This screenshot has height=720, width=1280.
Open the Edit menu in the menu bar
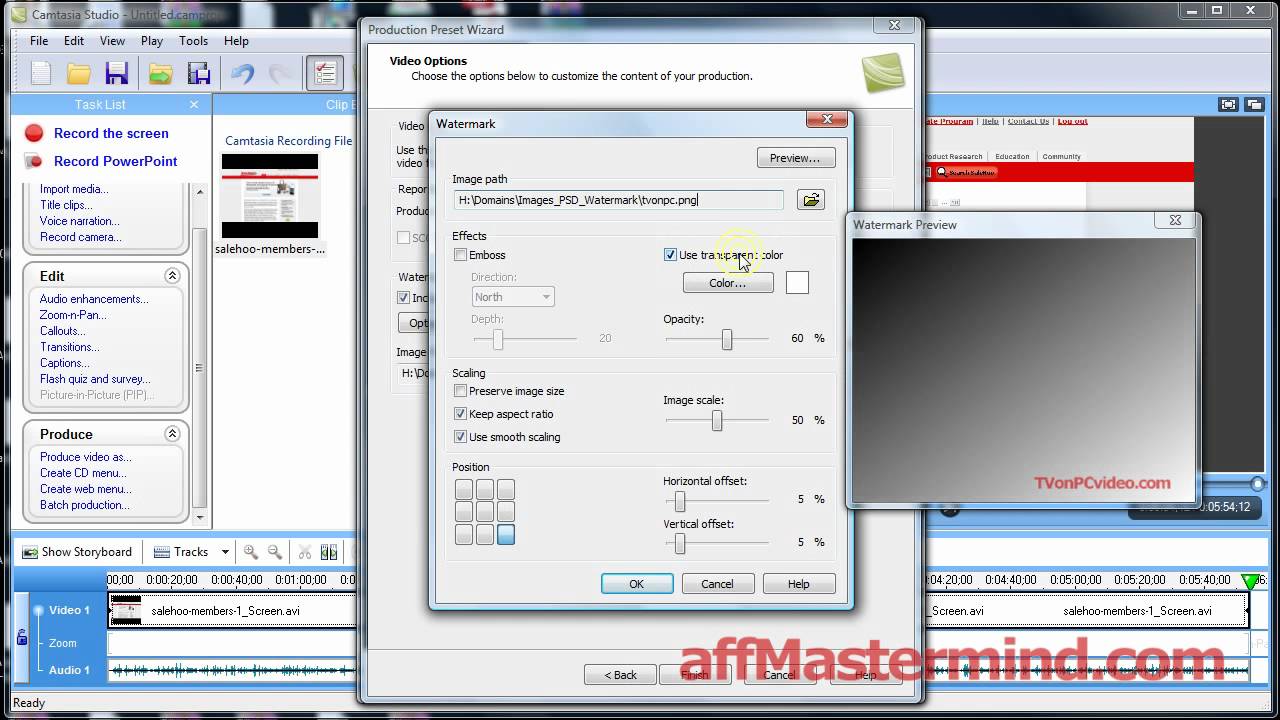[x=74, y=41]
